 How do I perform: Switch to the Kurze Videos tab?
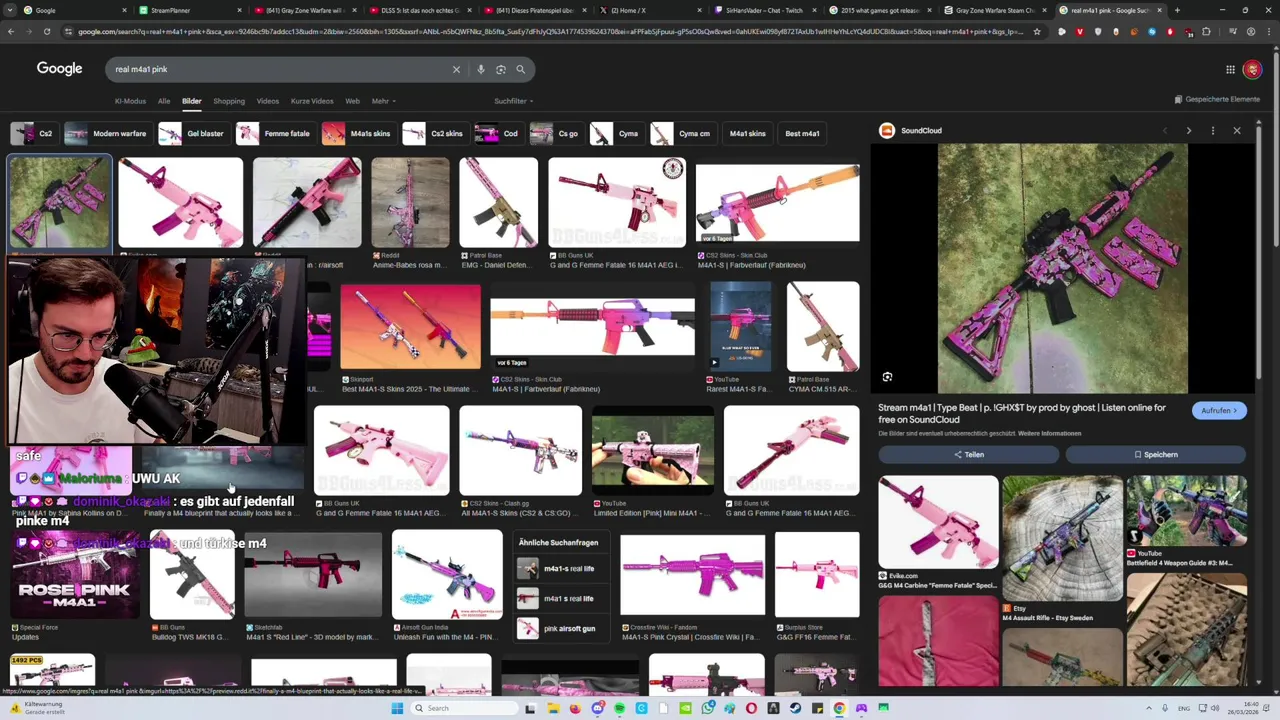[312, 101]
